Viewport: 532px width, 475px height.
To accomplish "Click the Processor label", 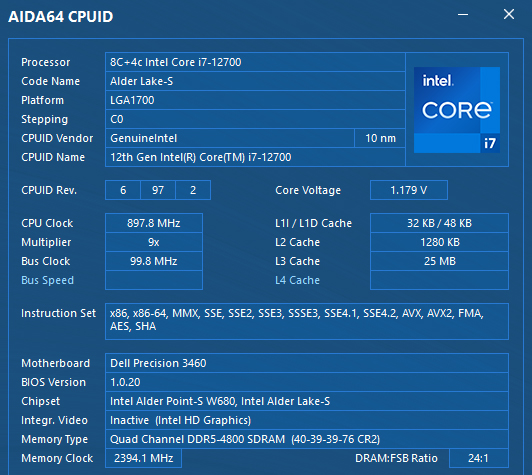I will point(45,62).
